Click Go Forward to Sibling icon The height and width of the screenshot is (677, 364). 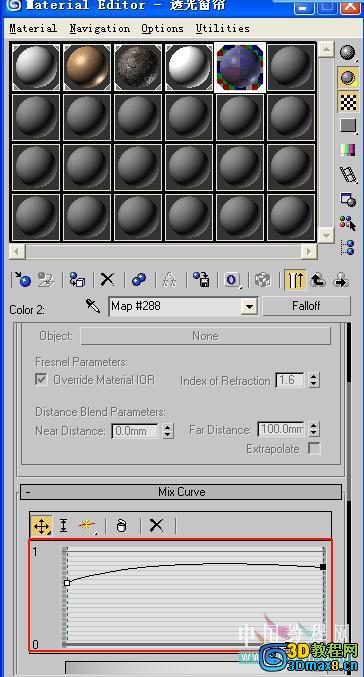click(342, 280)
